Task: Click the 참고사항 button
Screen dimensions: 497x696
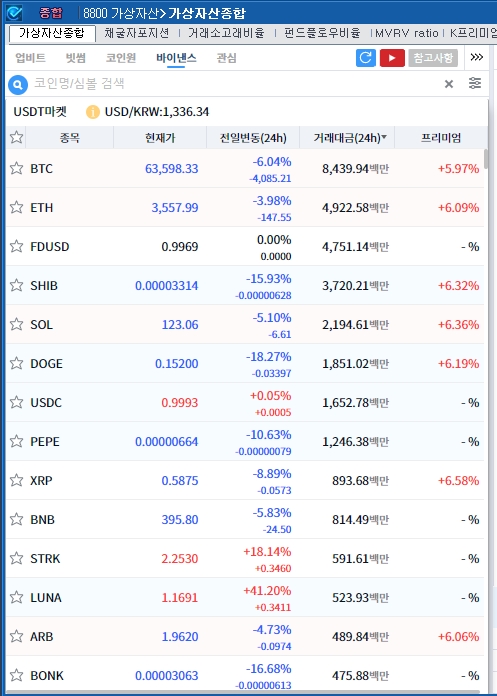Action: [x=433, y=58]
